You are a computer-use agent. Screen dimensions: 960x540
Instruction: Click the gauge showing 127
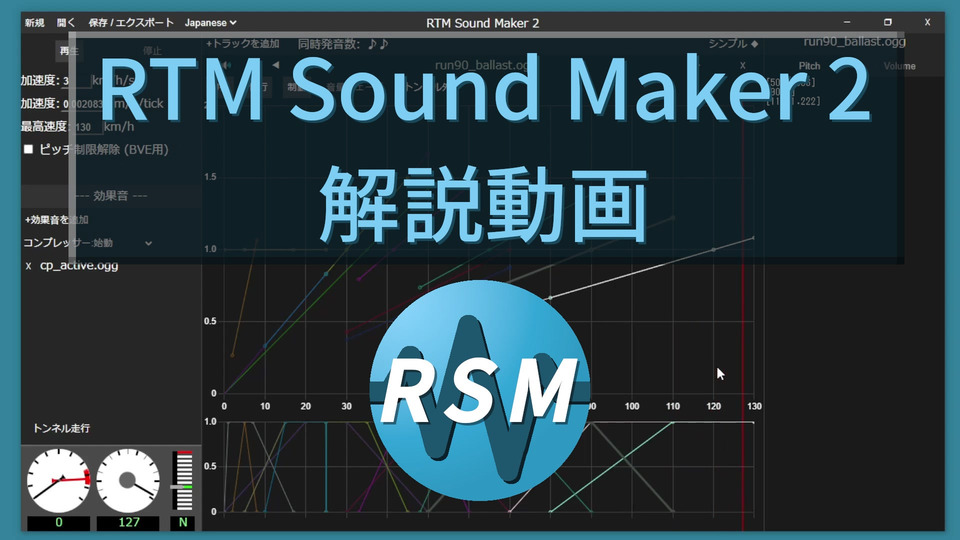click(127, 481)
